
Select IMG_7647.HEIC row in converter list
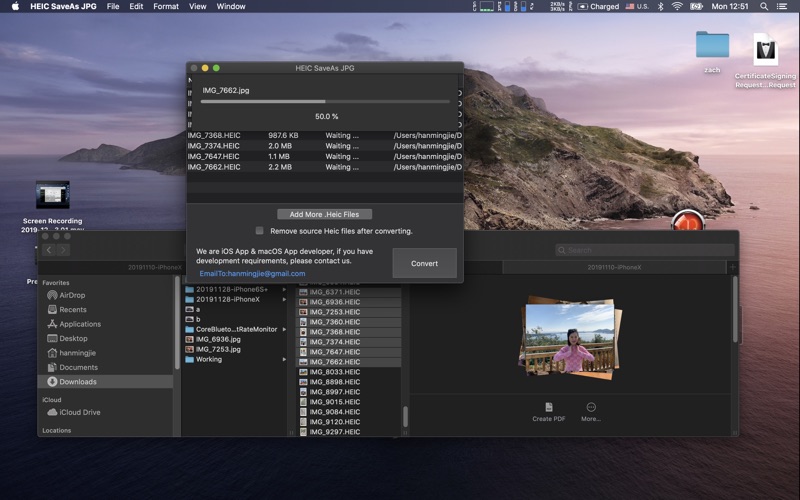324,156
